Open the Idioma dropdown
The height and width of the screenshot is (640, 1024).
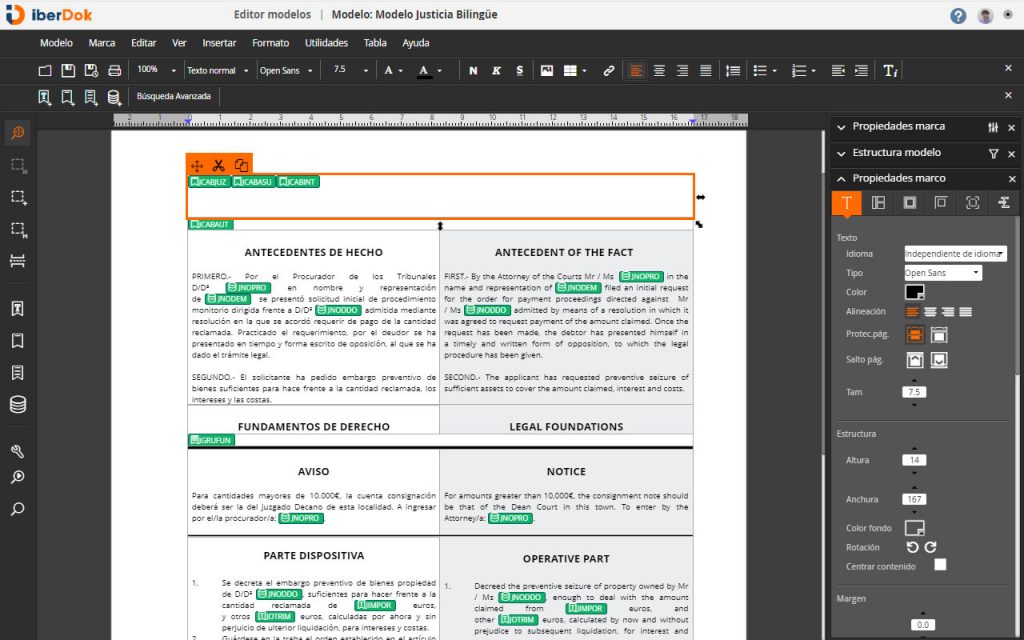point(955,253)
